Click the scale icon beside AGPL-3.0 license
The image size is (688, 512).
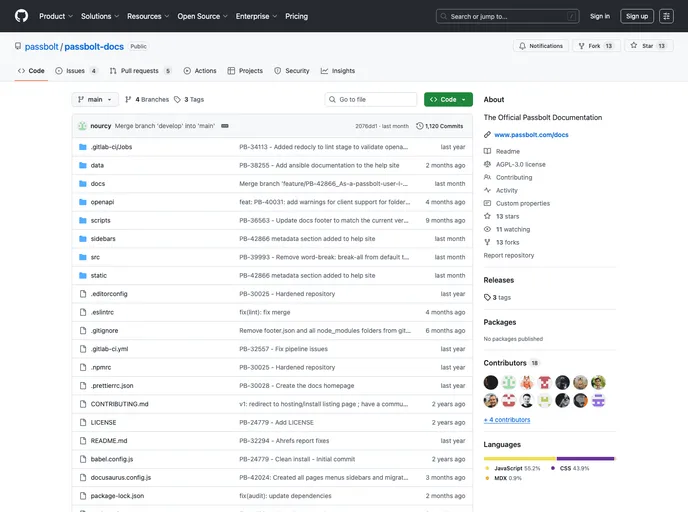pos(487,164)
